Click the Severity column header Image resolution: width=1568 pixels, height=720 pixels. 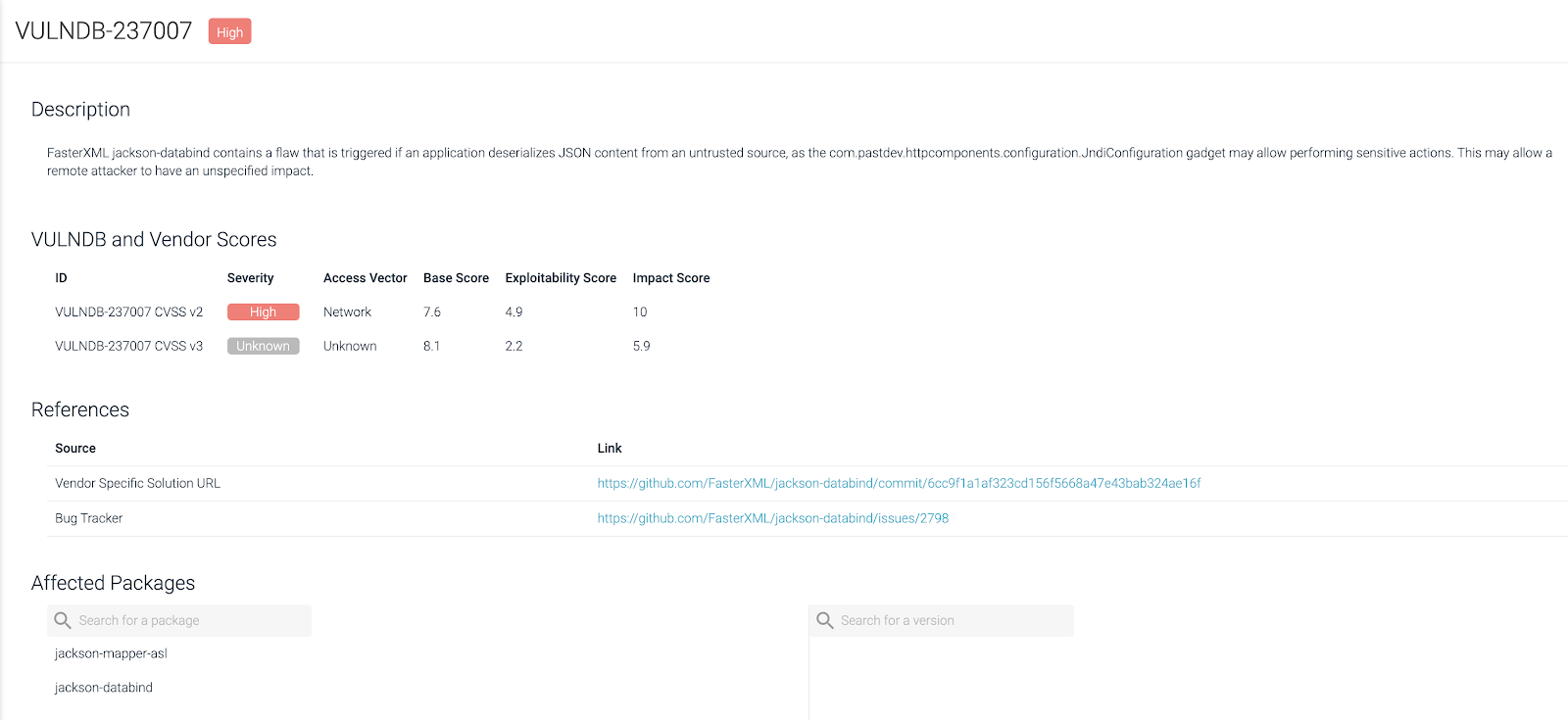tap(251, 278)
